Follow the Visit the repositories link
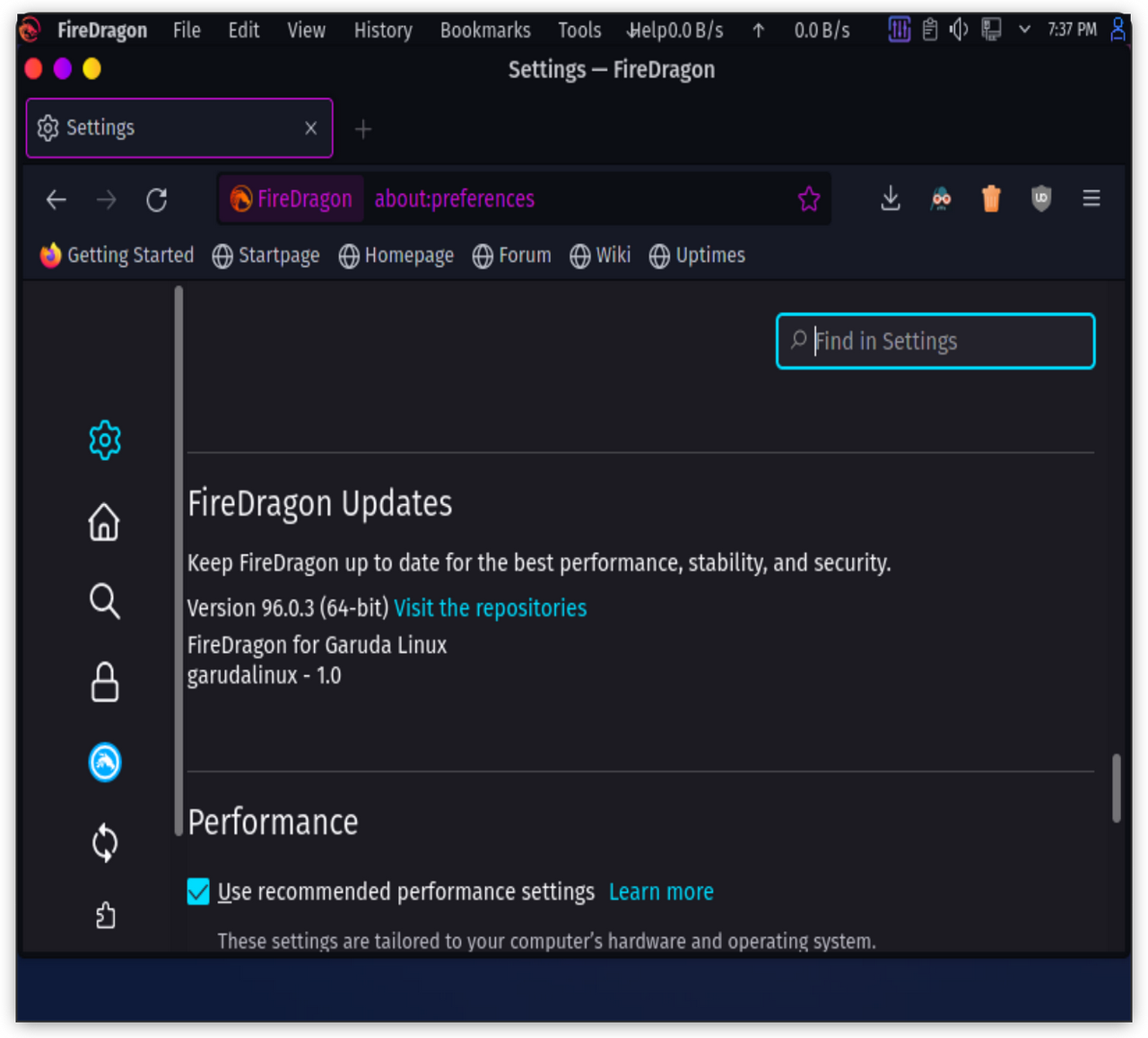The image size is (1148, 1038). (x=491, y=608)
